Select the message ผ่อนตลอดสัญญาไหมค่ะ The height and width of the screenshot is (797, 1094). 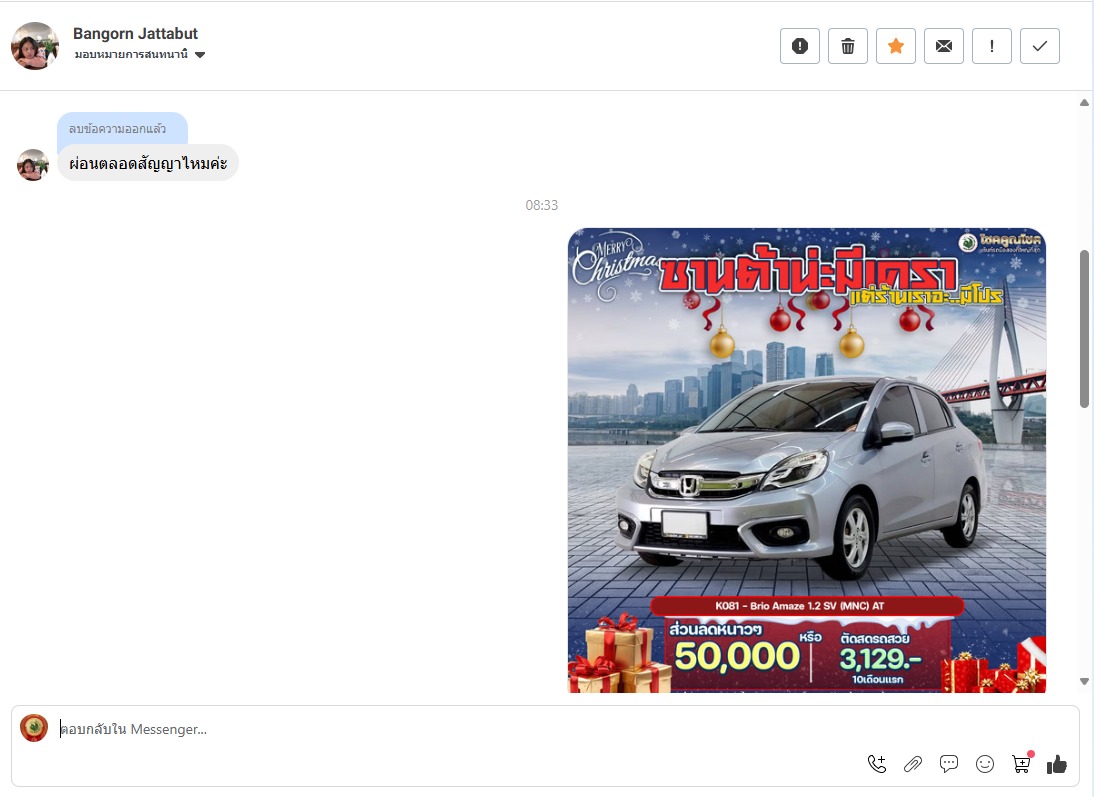point(148,163)
